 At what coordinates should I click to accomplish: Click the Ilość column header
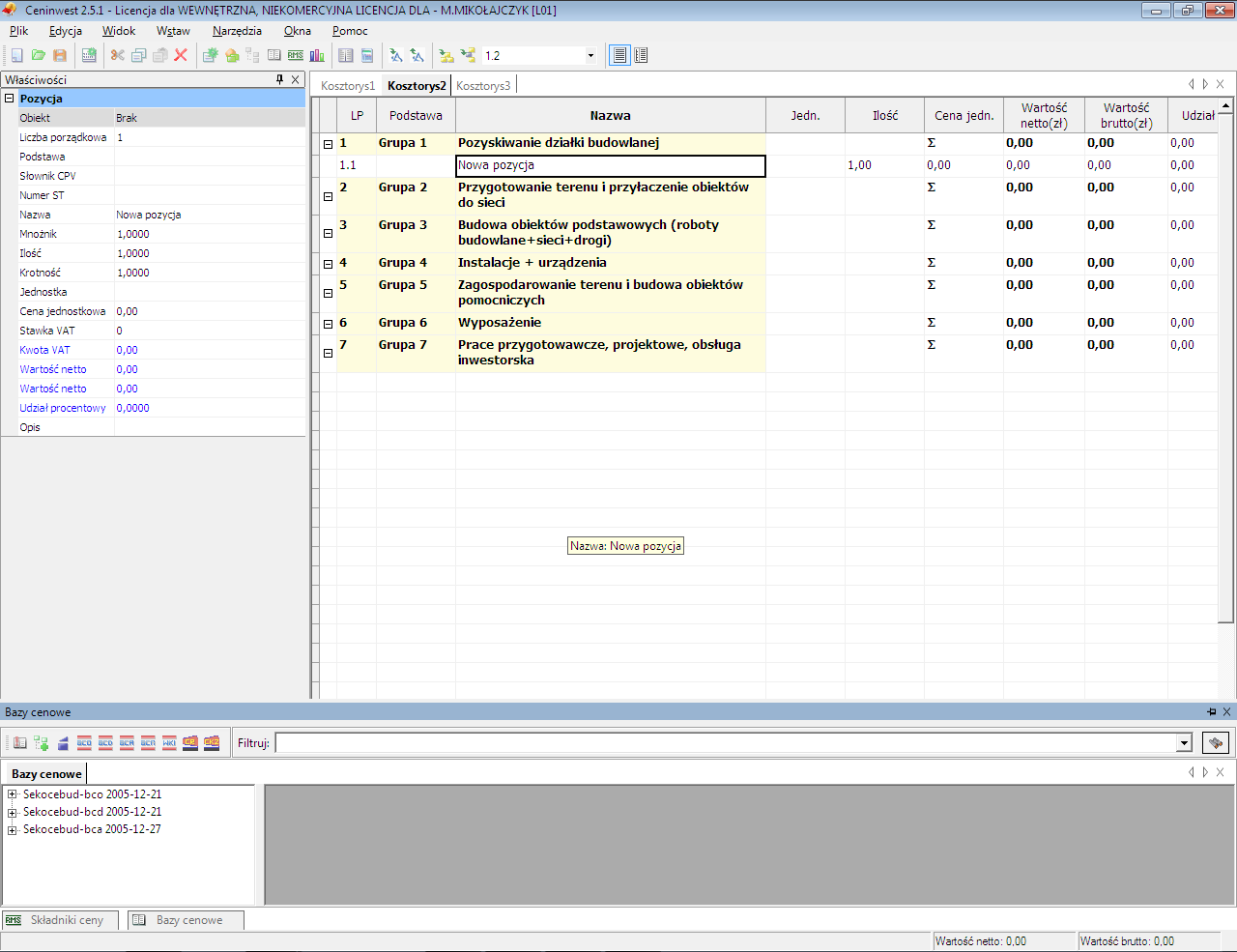coord(884,115)
